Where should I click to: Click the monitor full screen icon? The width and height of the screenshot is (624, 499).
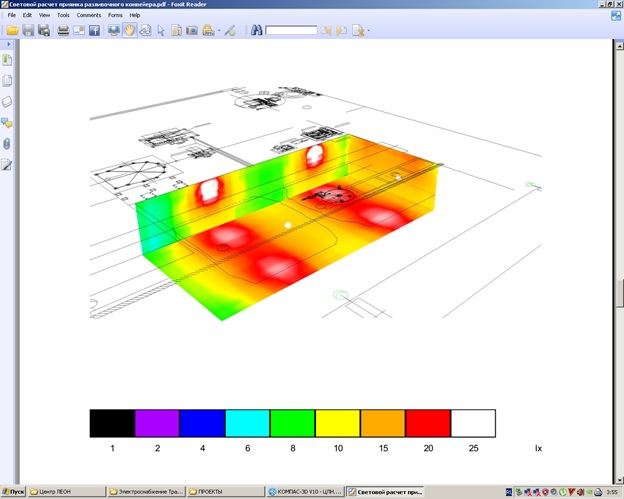[114, 30]
